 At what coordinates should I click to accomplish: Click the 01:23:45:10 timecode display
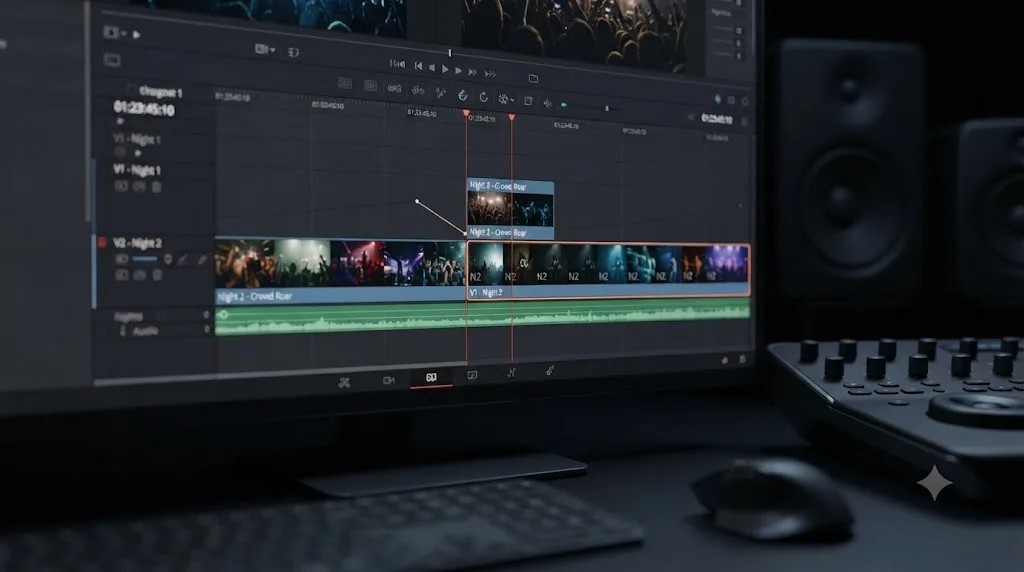pyautogui.click(x=144, y=108)
